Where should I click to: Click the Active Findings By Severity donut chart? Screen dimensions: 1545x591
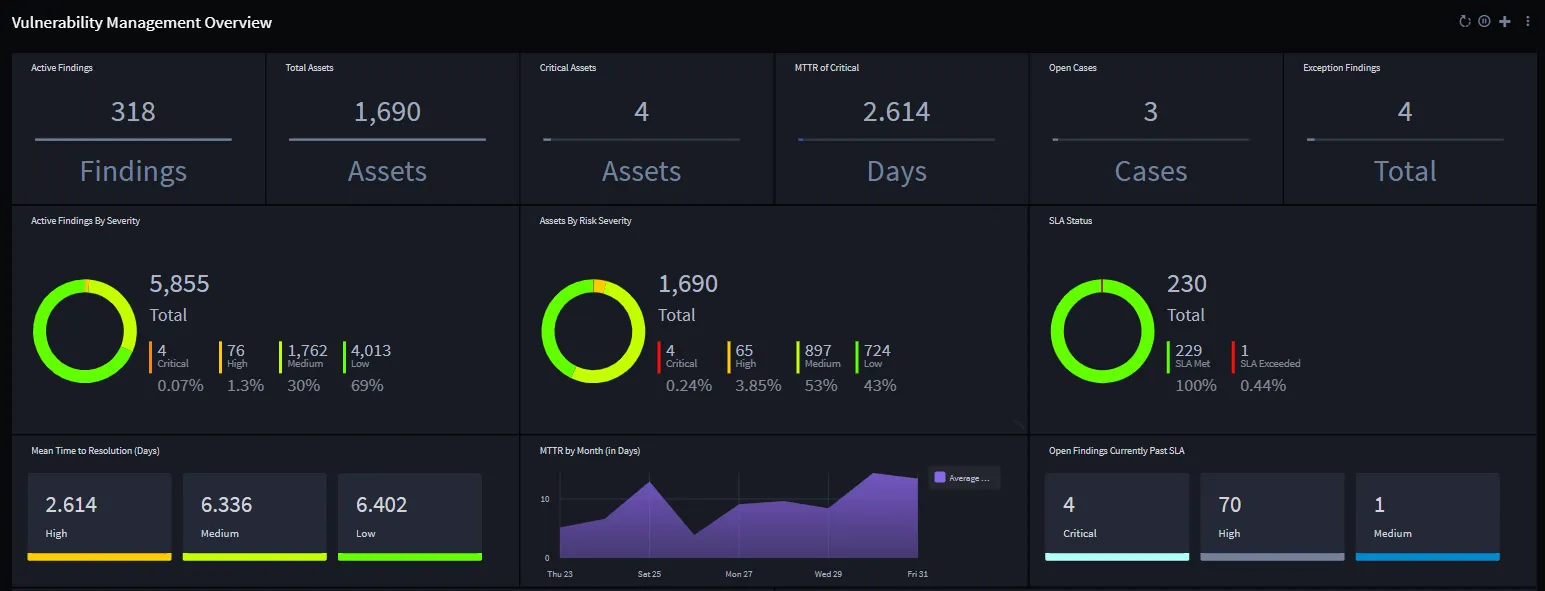(85, 330)
